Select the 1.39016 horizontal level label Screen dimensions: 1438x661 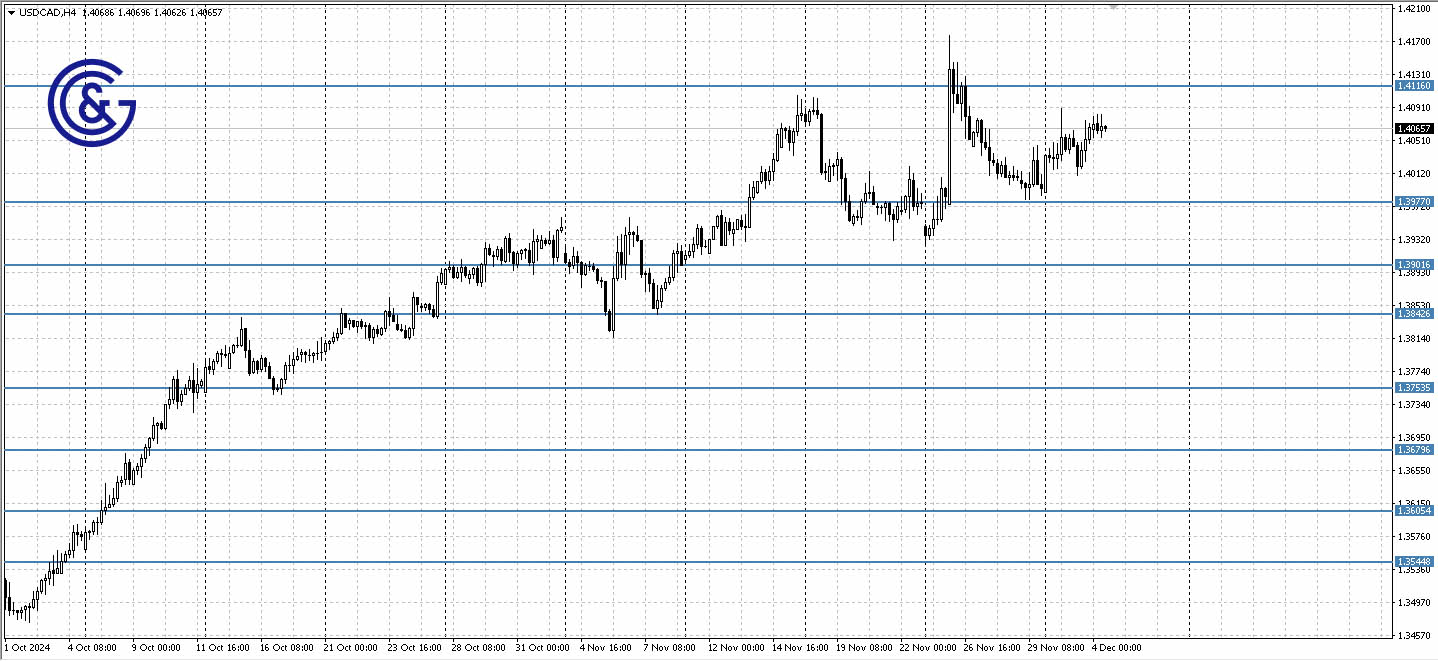click(1412, 265)
